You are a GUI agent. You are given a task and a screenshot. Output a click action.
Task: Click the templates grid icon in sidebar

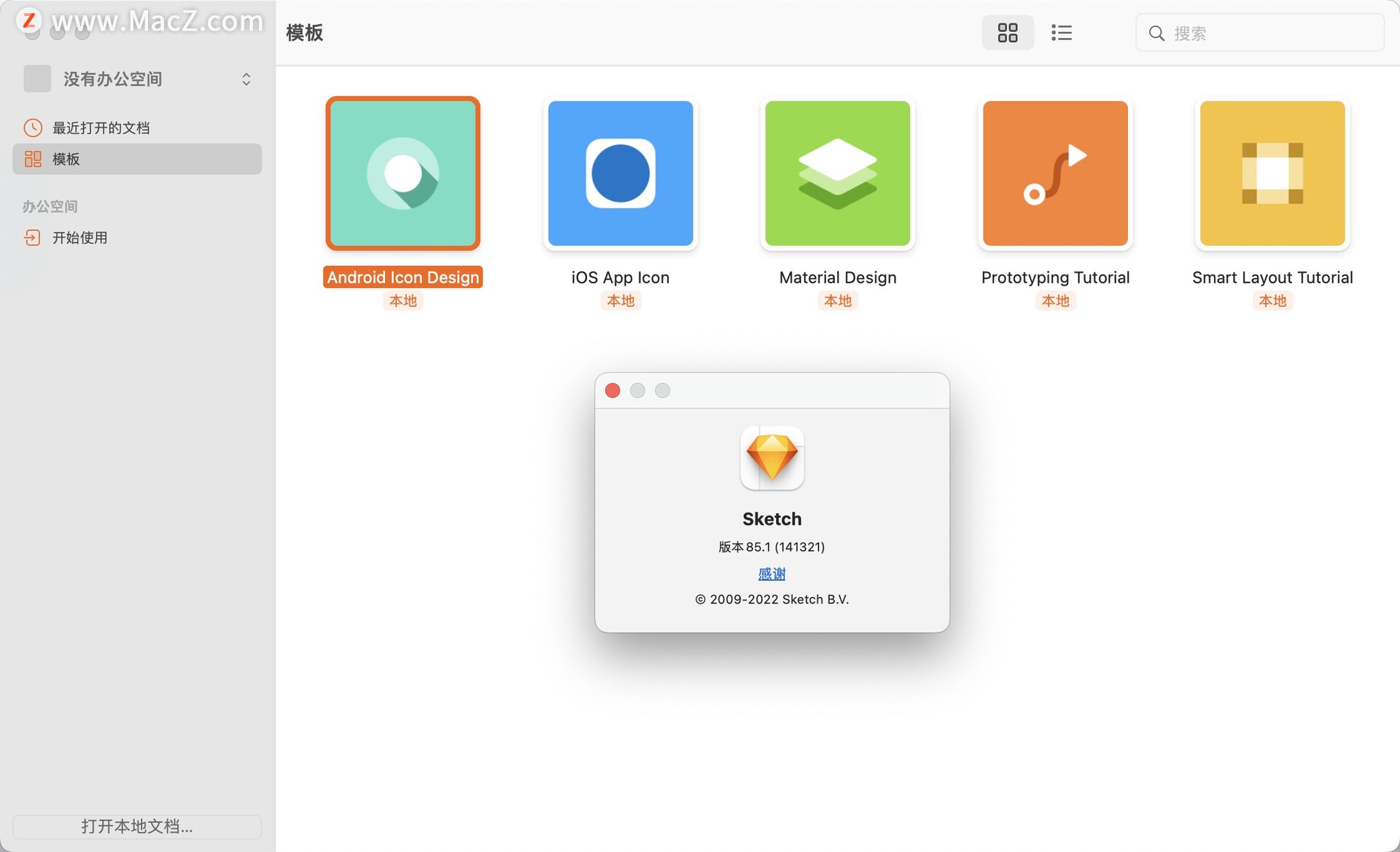coord(33,159)
